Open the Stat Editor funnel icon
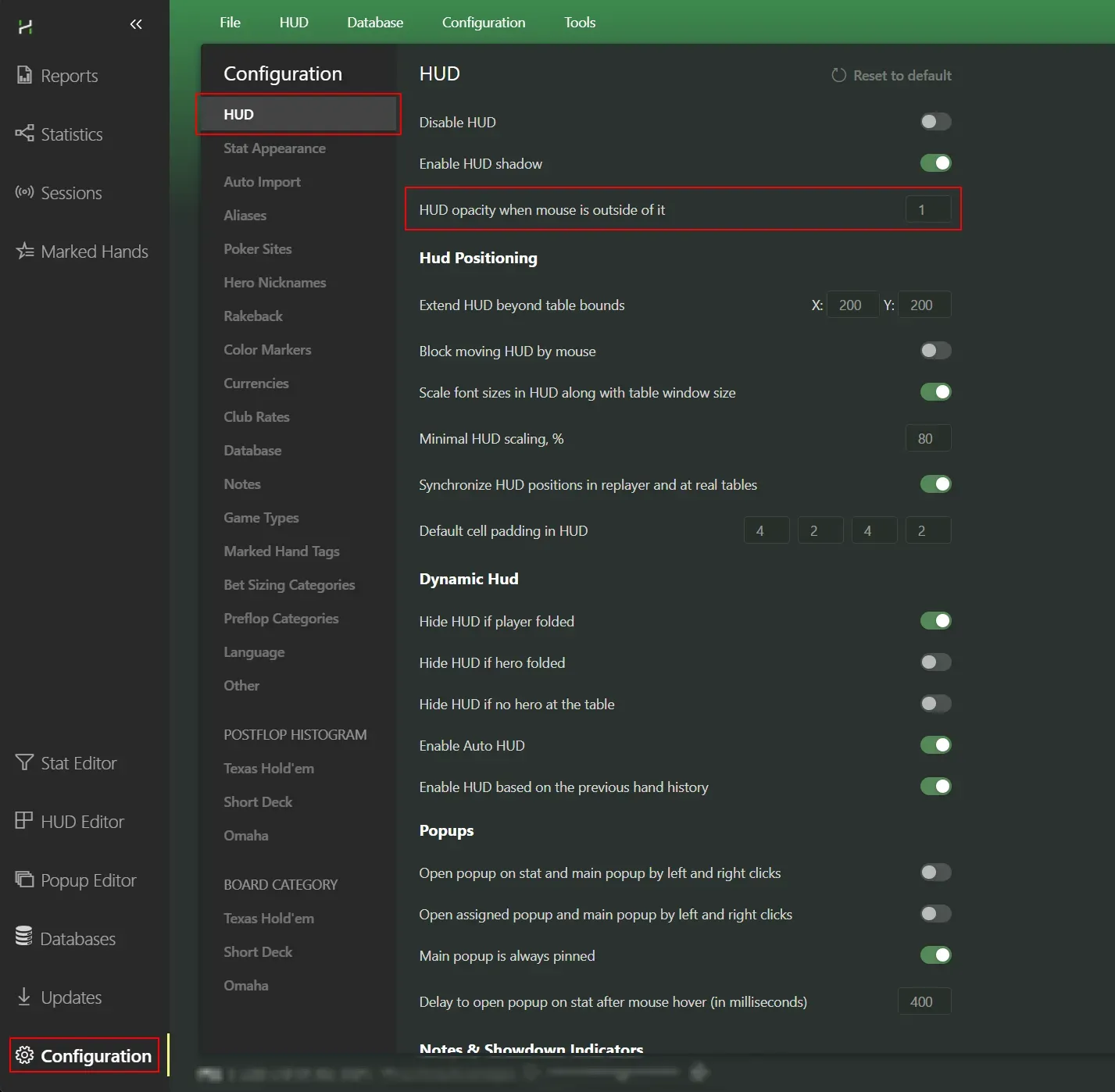The height and width of the screenshot is (1092, 1115). click(x=24, y=762)
